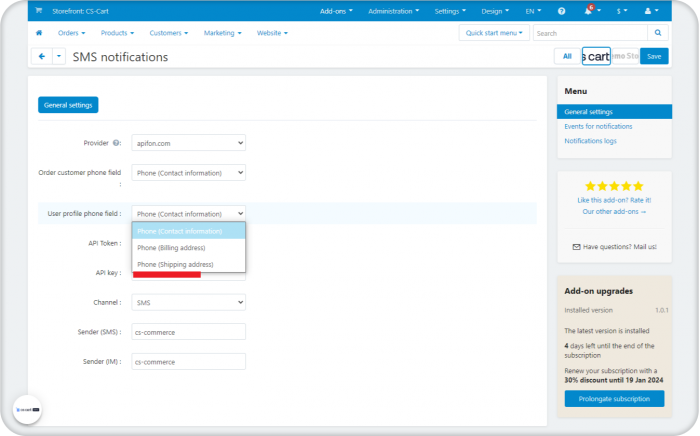Click the Provider help tooltip icon

tap(116, 143)
